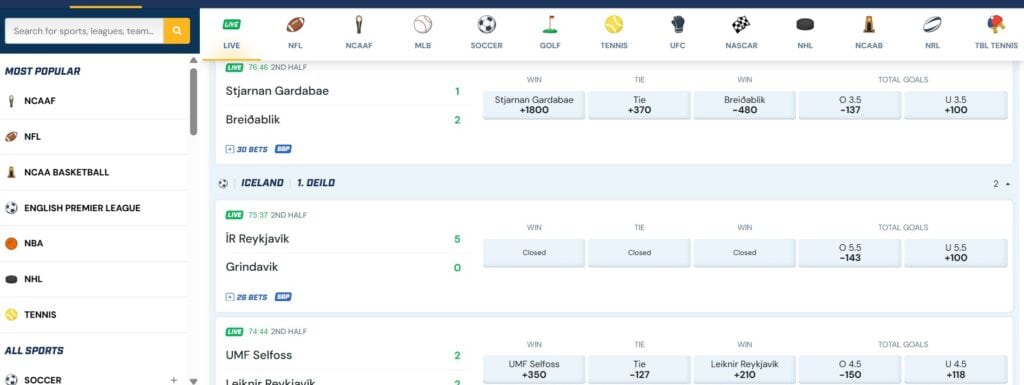Bet on UMF Selfoss win at +350
The image size is (1024, 385).
(x=534, y=369)
